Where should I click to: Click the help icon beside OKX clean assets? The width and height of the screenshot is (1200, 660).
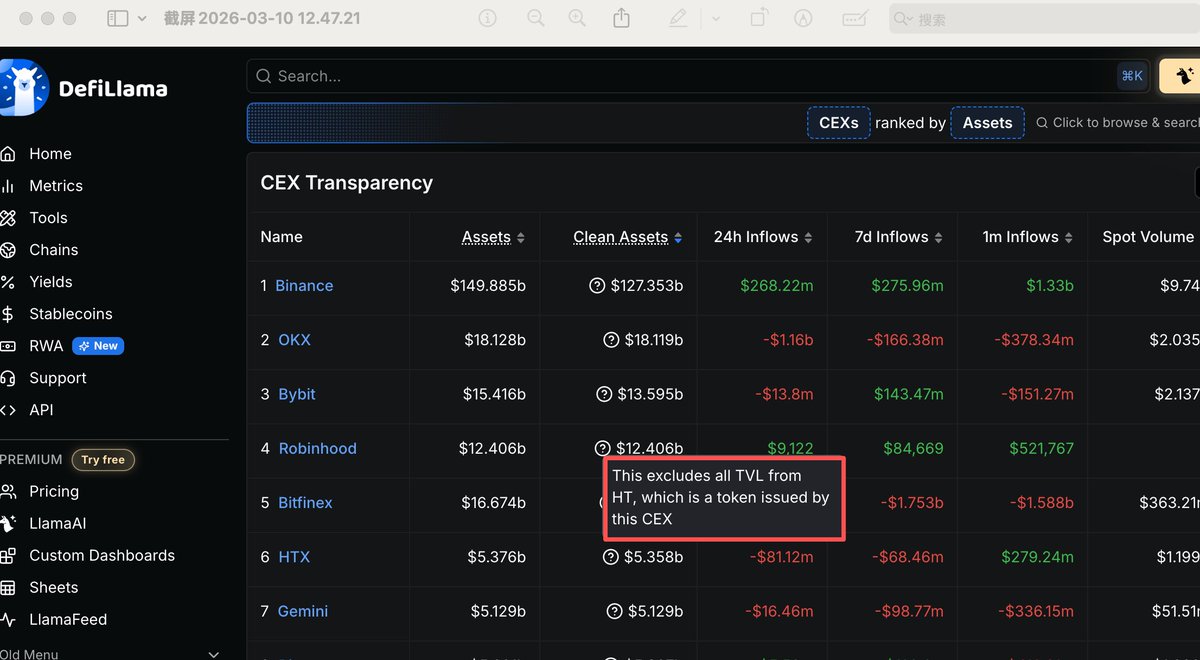pos(612,340)
